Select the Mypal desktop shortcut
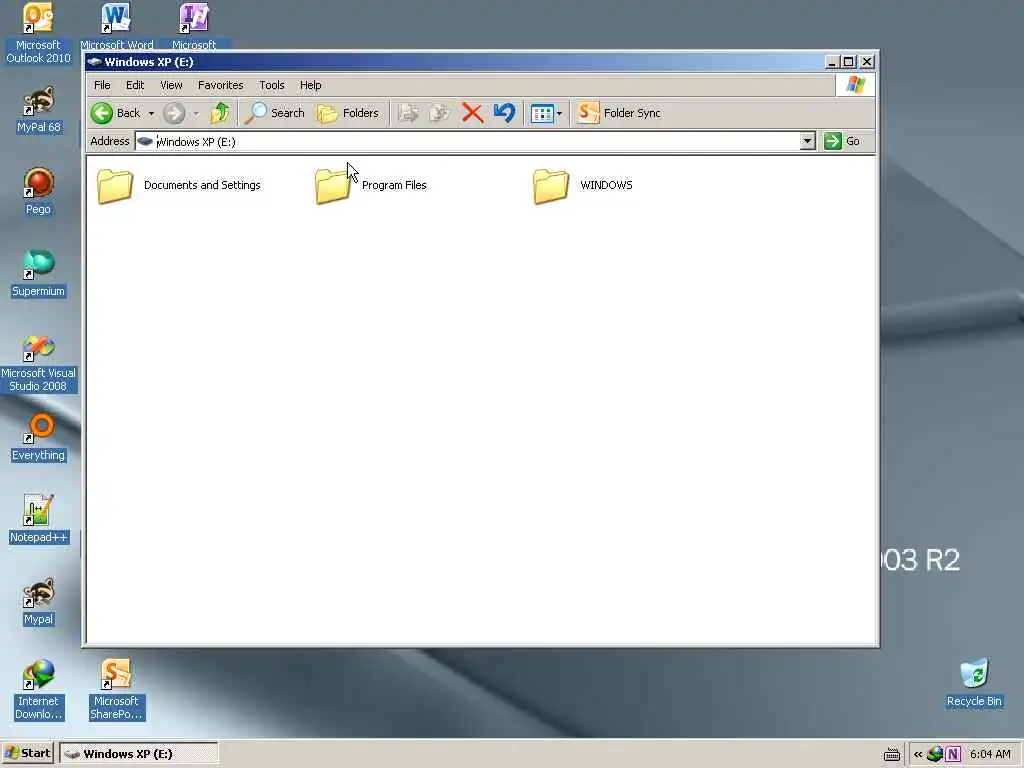 pyautogui.click(x=38, y=601)
